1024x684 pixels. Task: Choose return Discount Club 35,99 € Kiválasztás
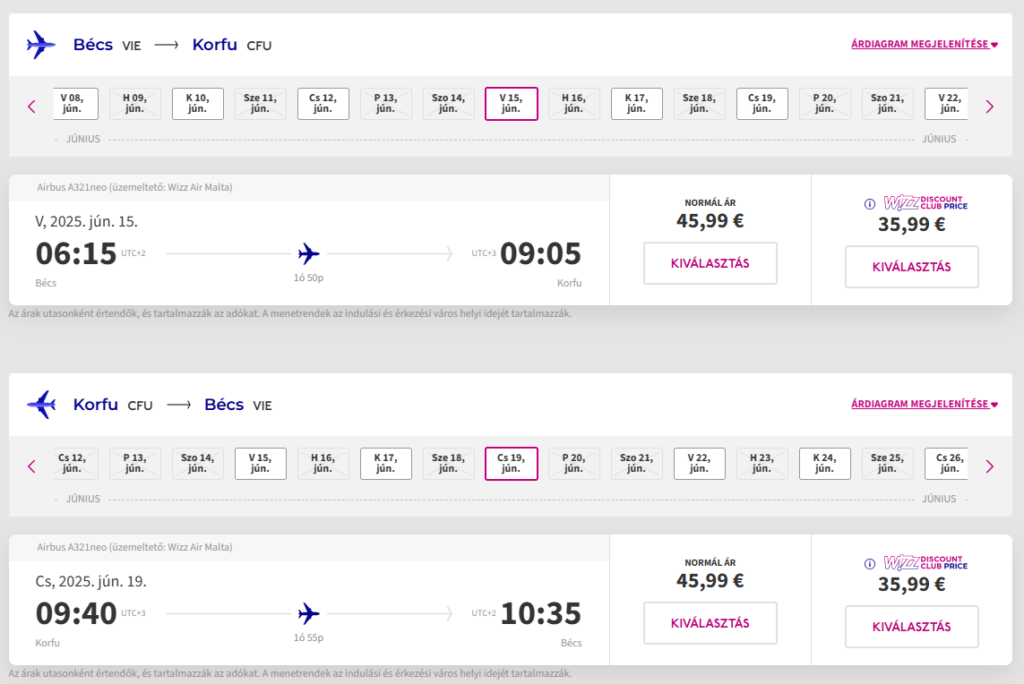912,627
